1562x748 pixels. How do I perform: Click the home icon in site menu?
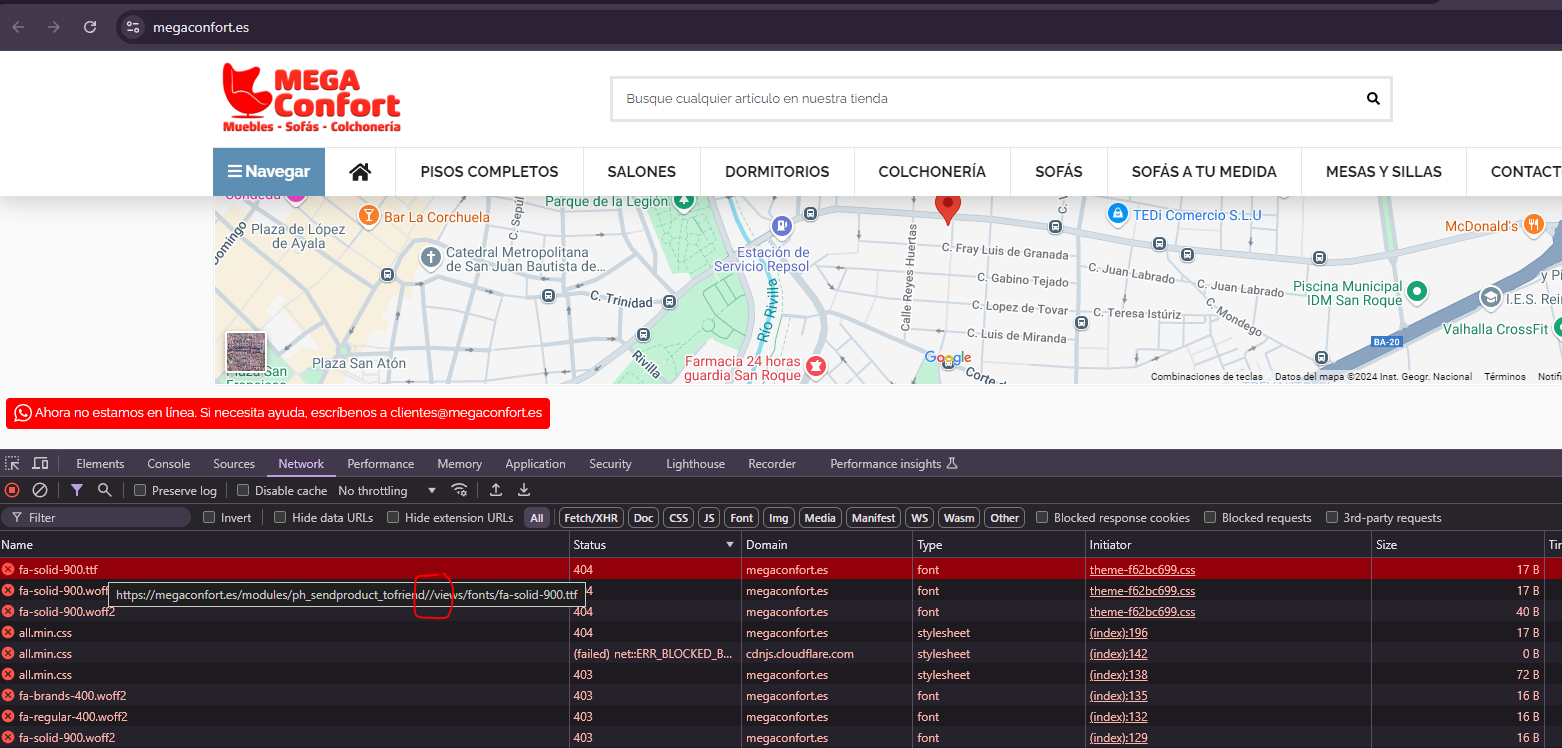point(360,172)
